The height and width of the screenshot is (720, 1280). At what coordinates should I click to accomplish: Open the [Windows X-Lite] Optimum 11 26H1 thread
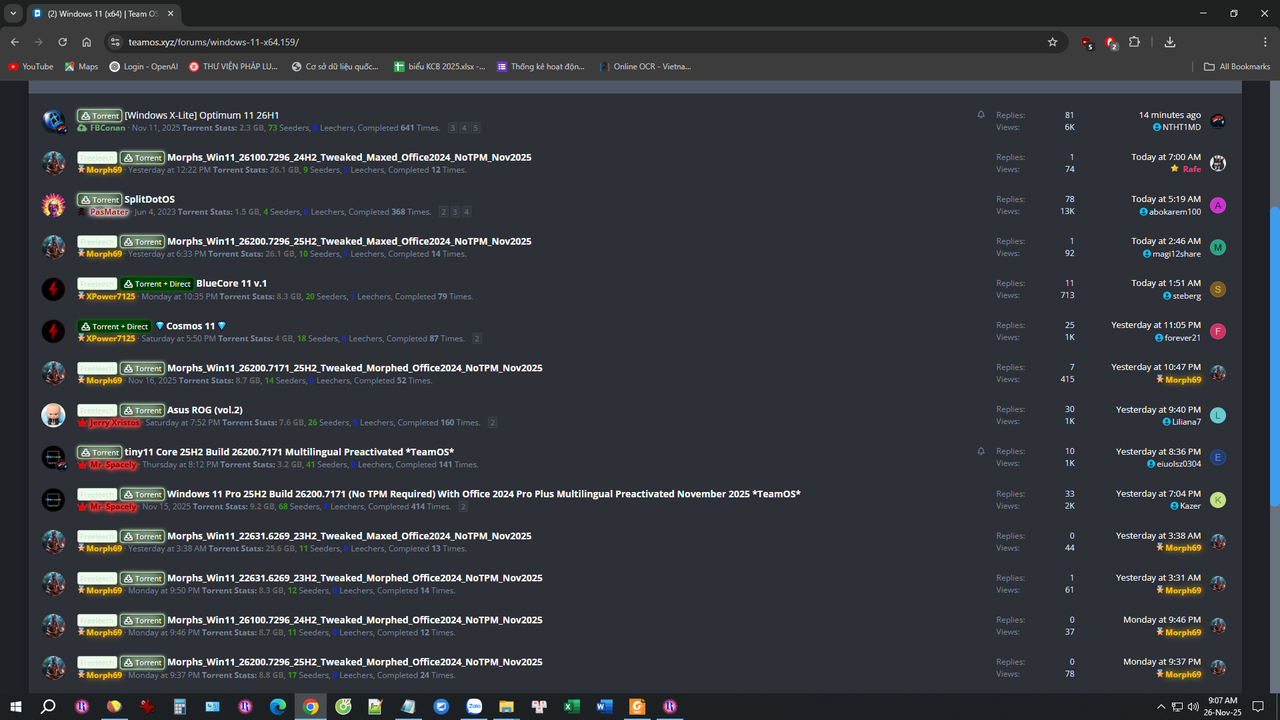pos(201,115)
